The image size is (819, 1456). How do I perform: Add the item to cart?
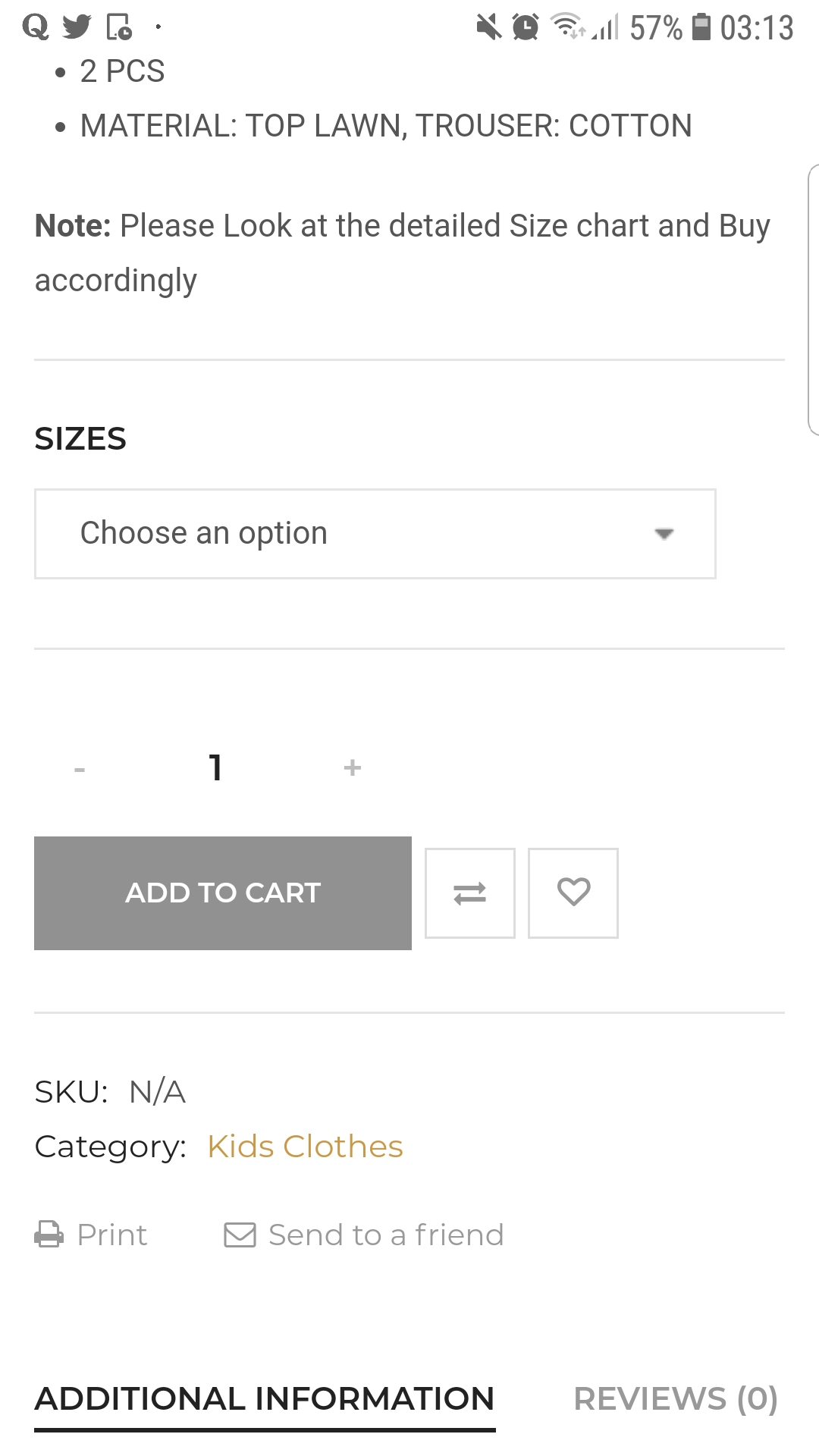pyautogui.click(x=223, y=893)
